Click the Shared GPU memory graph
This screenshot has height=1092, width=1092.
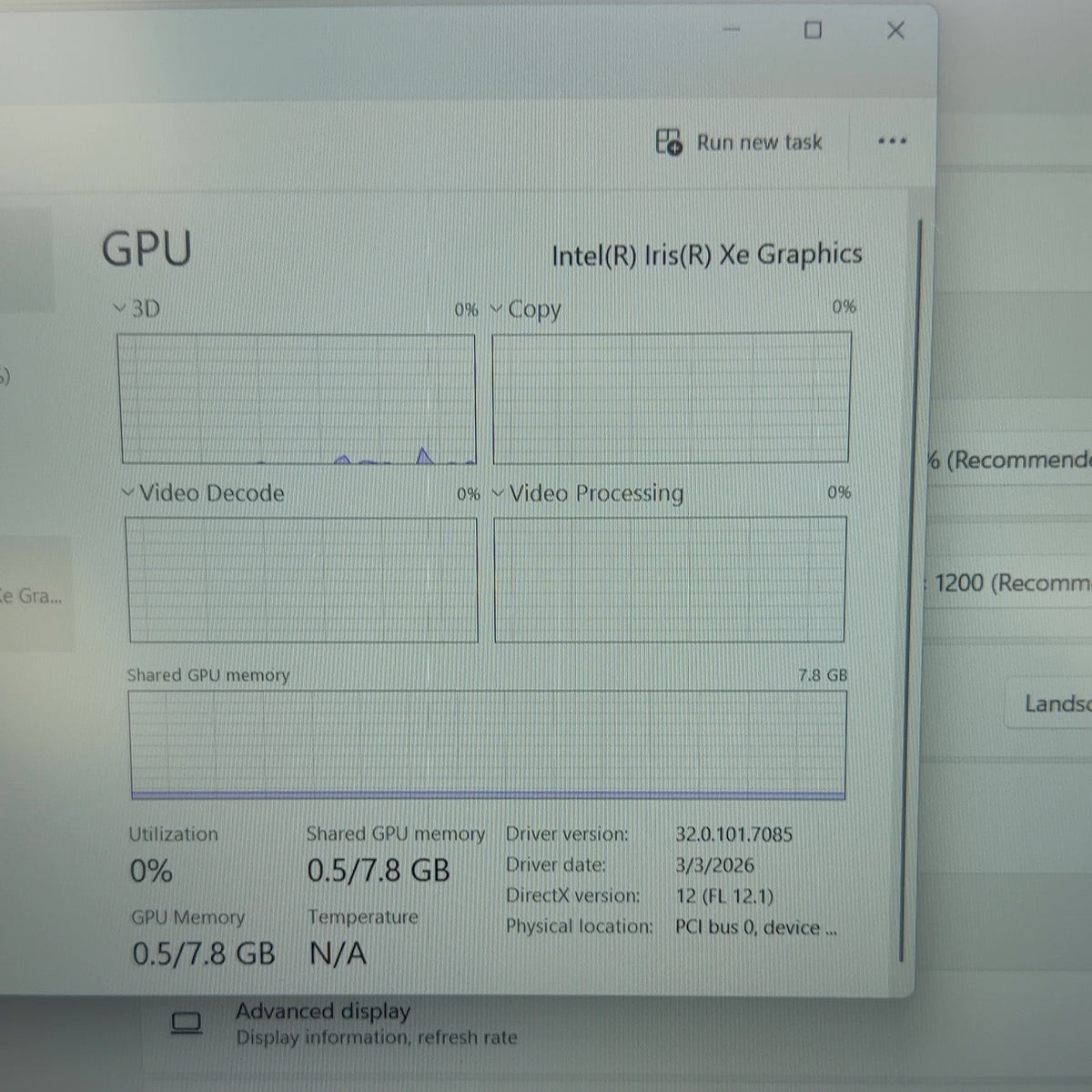coord(488,745)
